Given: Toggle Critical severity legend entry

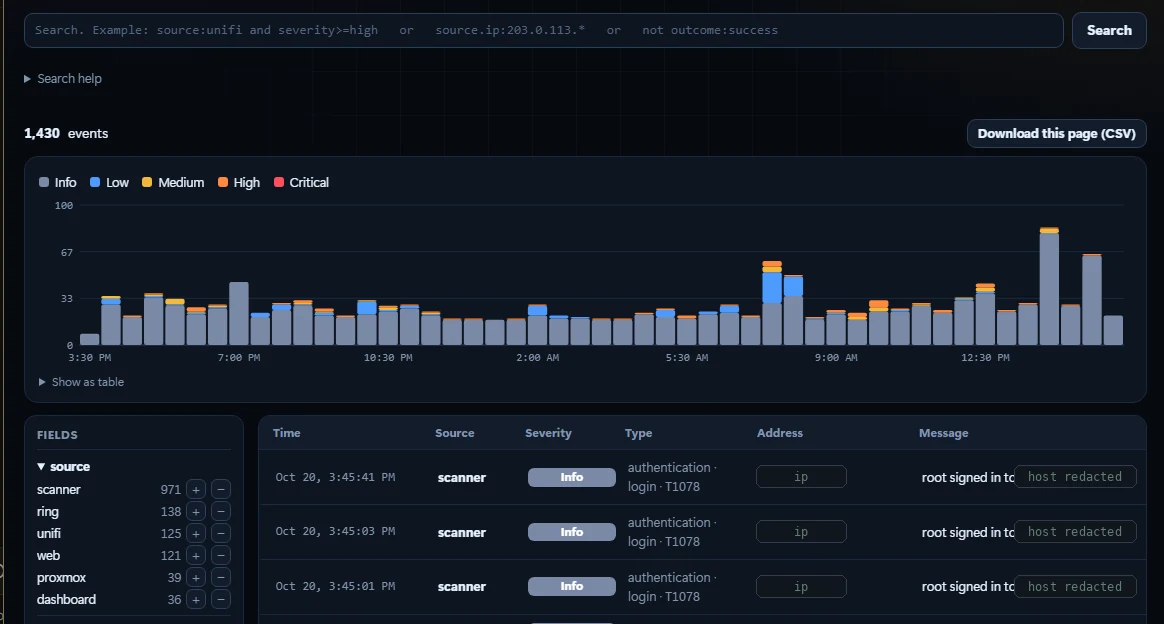Looking at the screenshot, I should tap(301, 183).
